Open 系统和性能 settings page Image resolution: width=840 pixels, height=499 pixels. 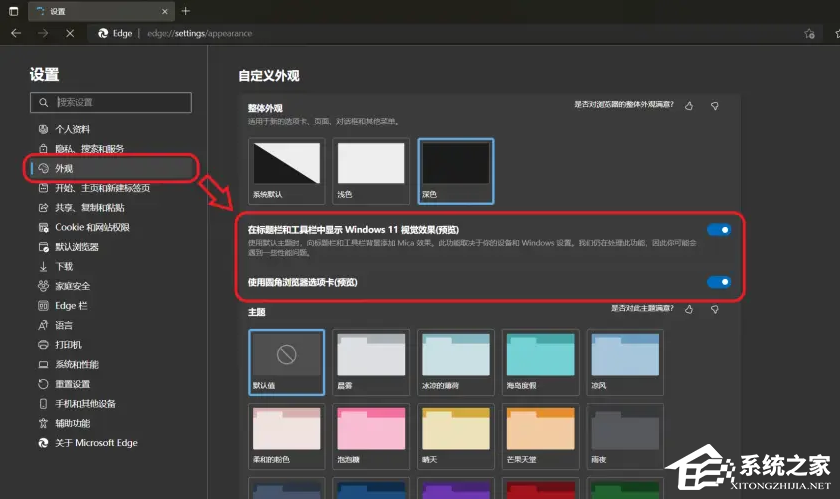tap(77, 365)
